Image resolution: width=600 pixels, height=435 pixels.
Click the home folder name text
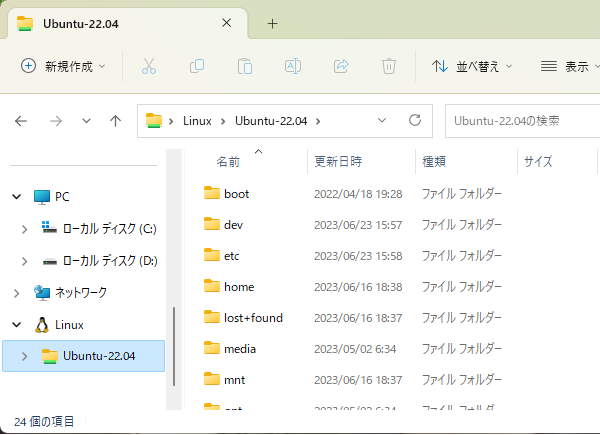(239, 287)
